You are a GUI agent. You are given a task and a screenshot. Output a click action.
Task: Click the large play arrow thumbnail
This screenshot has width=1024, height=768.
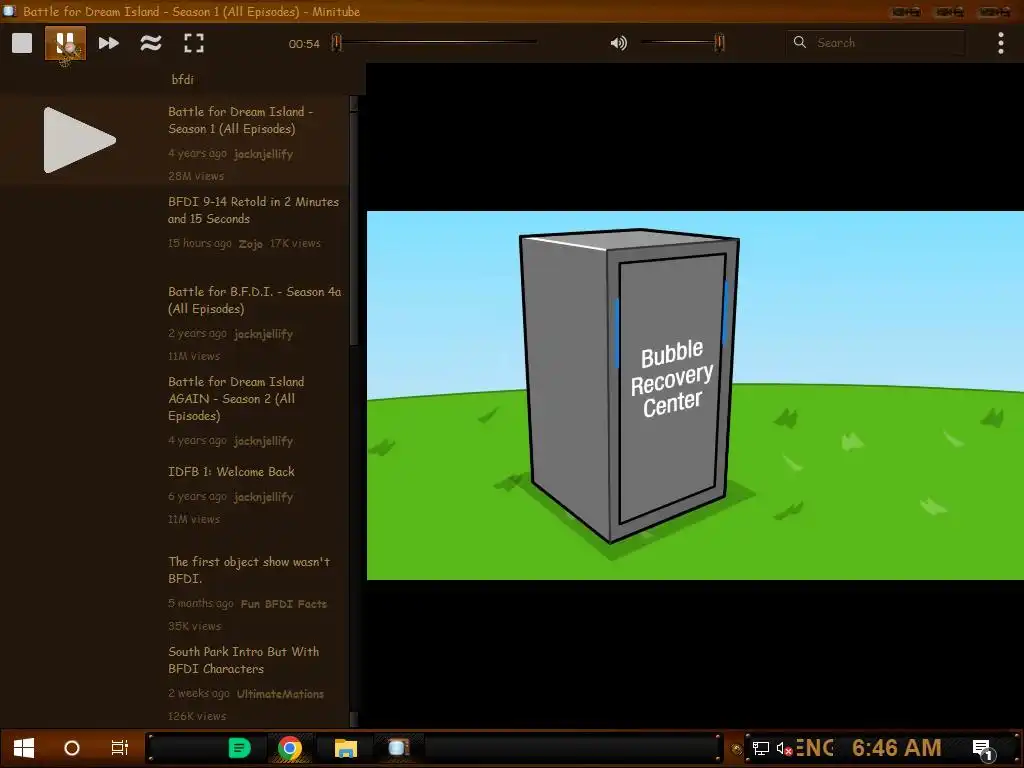[80, 140]
